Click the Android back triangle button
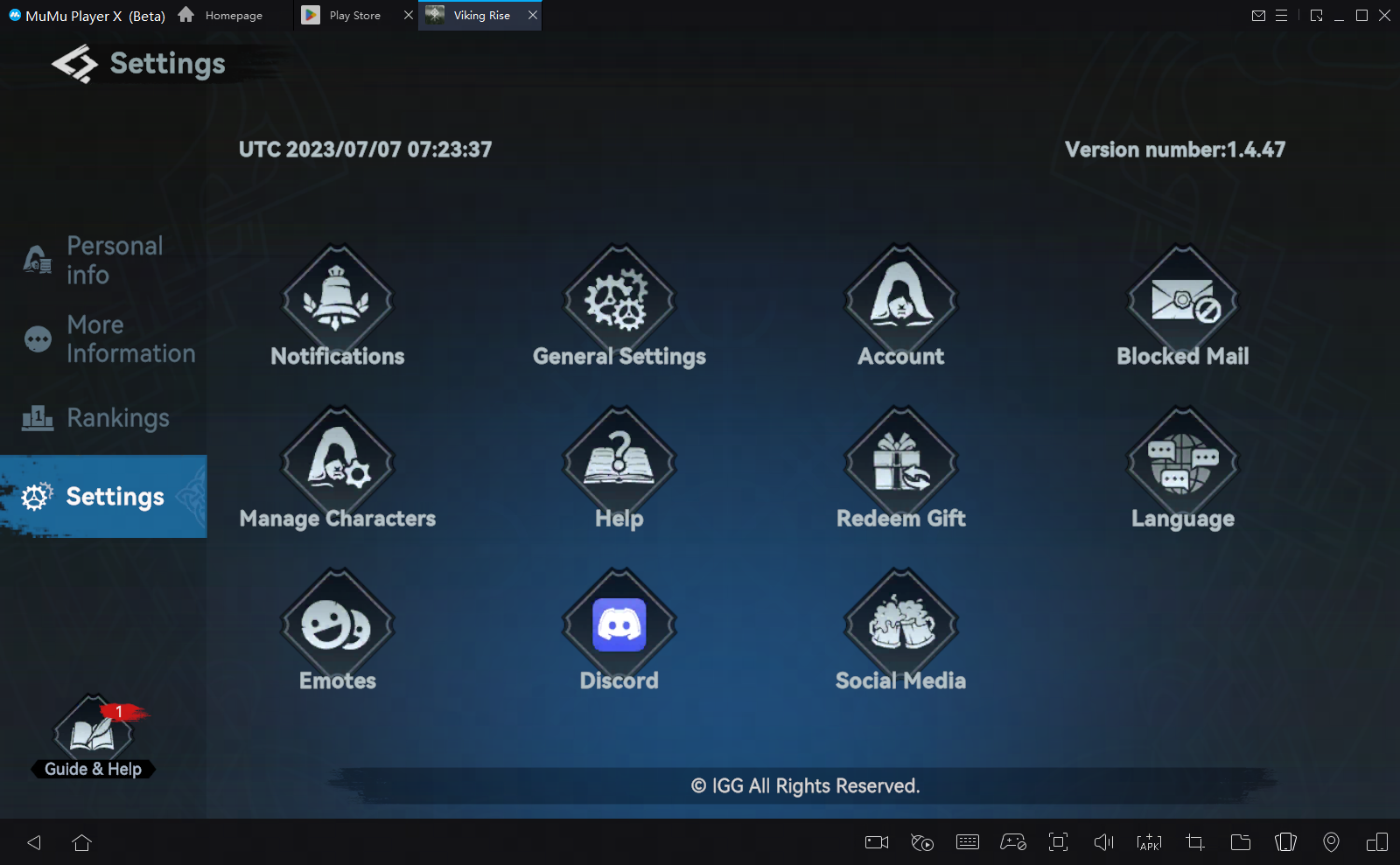Screen dimensions: 1400x865 [34, 842]
